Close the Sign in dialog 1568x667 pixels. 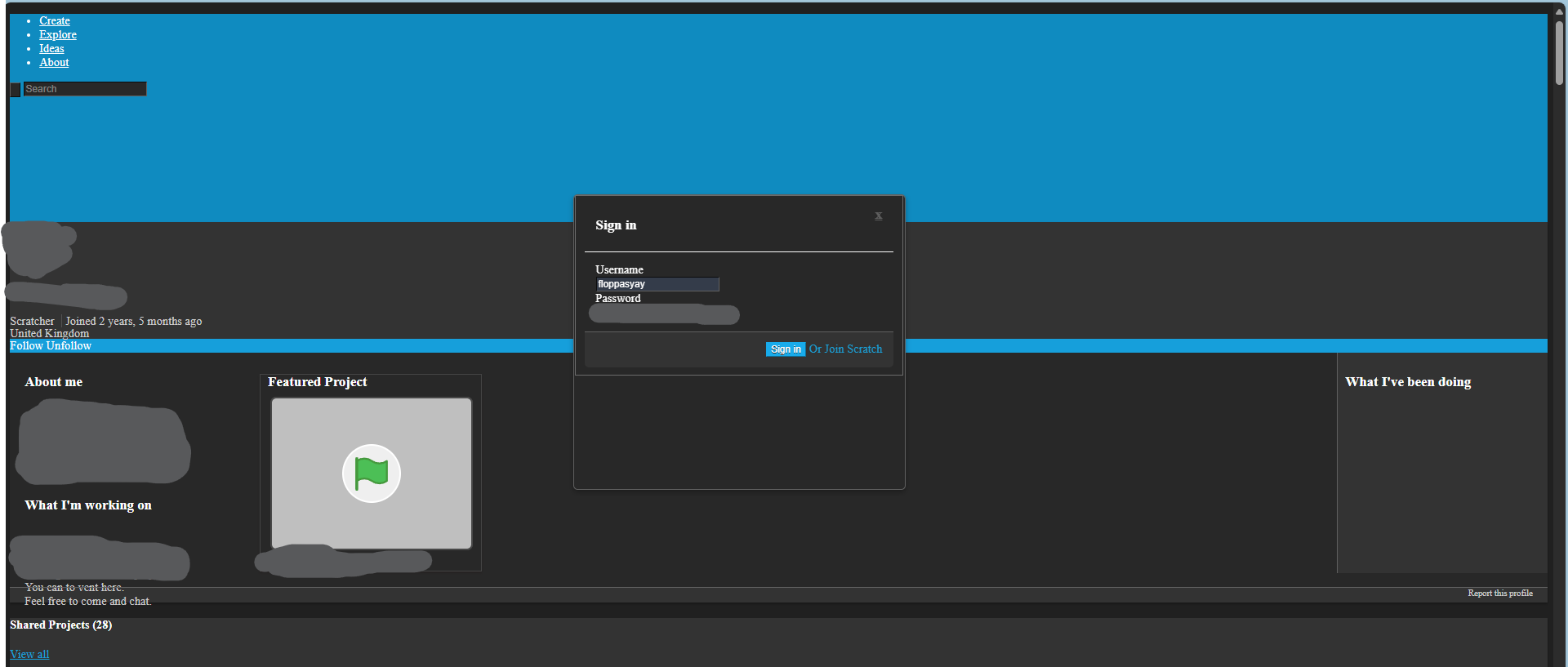879,216
